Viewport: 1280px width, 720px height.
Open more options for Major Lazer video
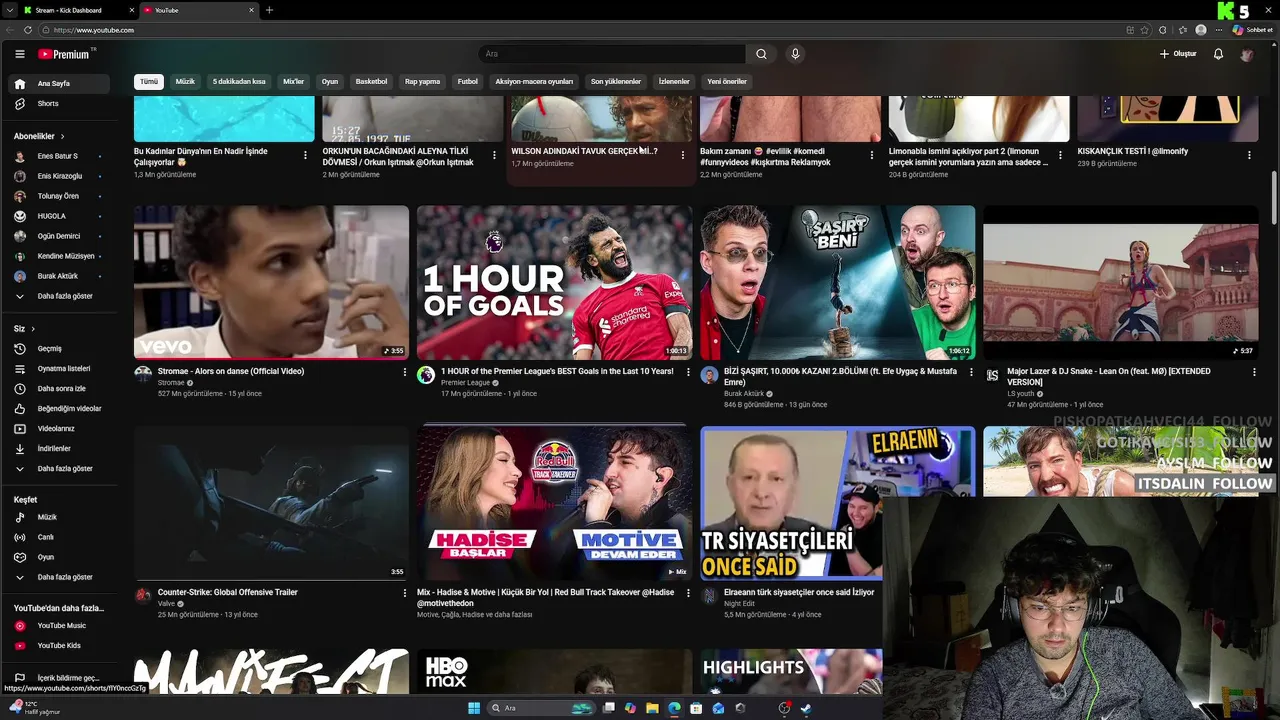(1254, 372)
